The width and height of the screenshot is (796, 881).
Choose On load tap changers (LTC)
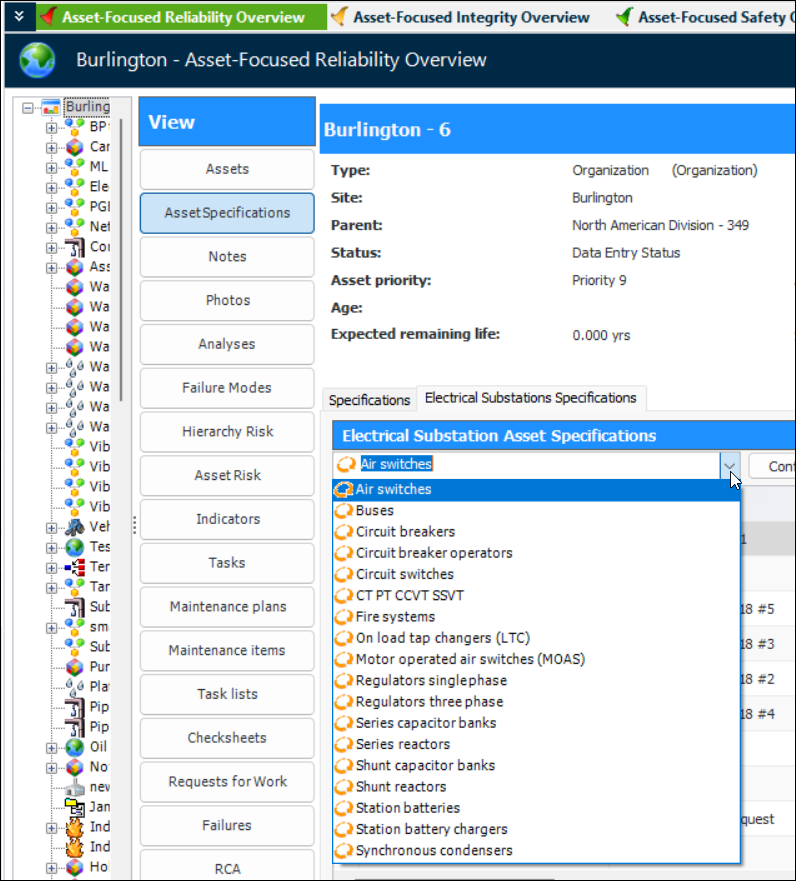pyautogui.click(x=442, y=638)
